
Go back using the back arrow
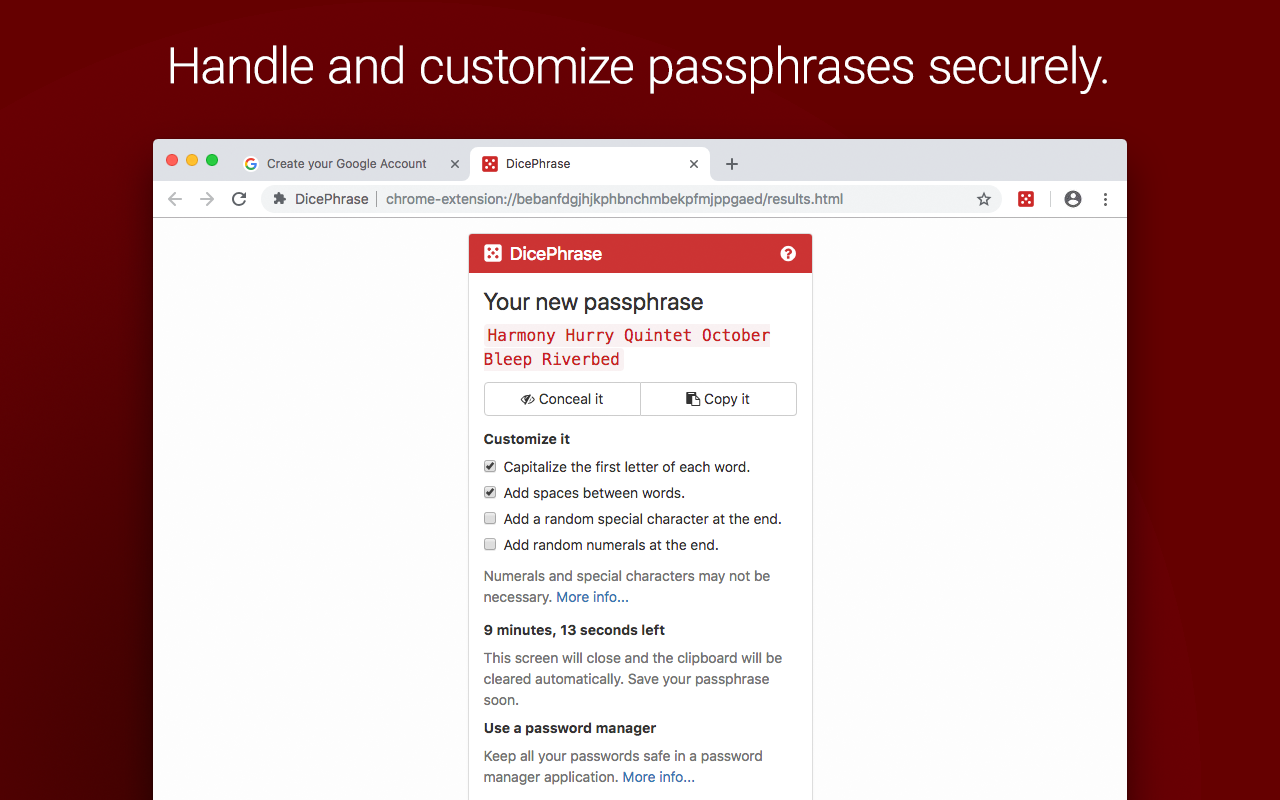tap(175, 199)
